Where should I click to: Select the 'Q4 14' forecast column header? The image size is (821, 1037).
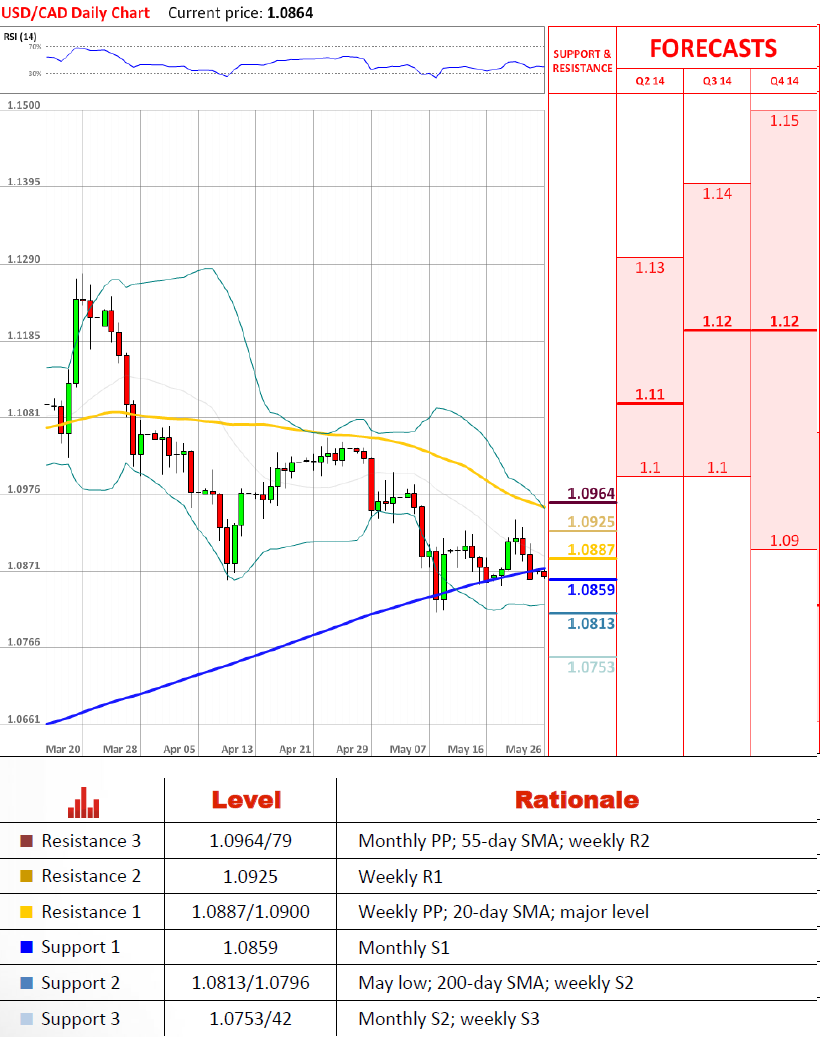click(784, 81)
